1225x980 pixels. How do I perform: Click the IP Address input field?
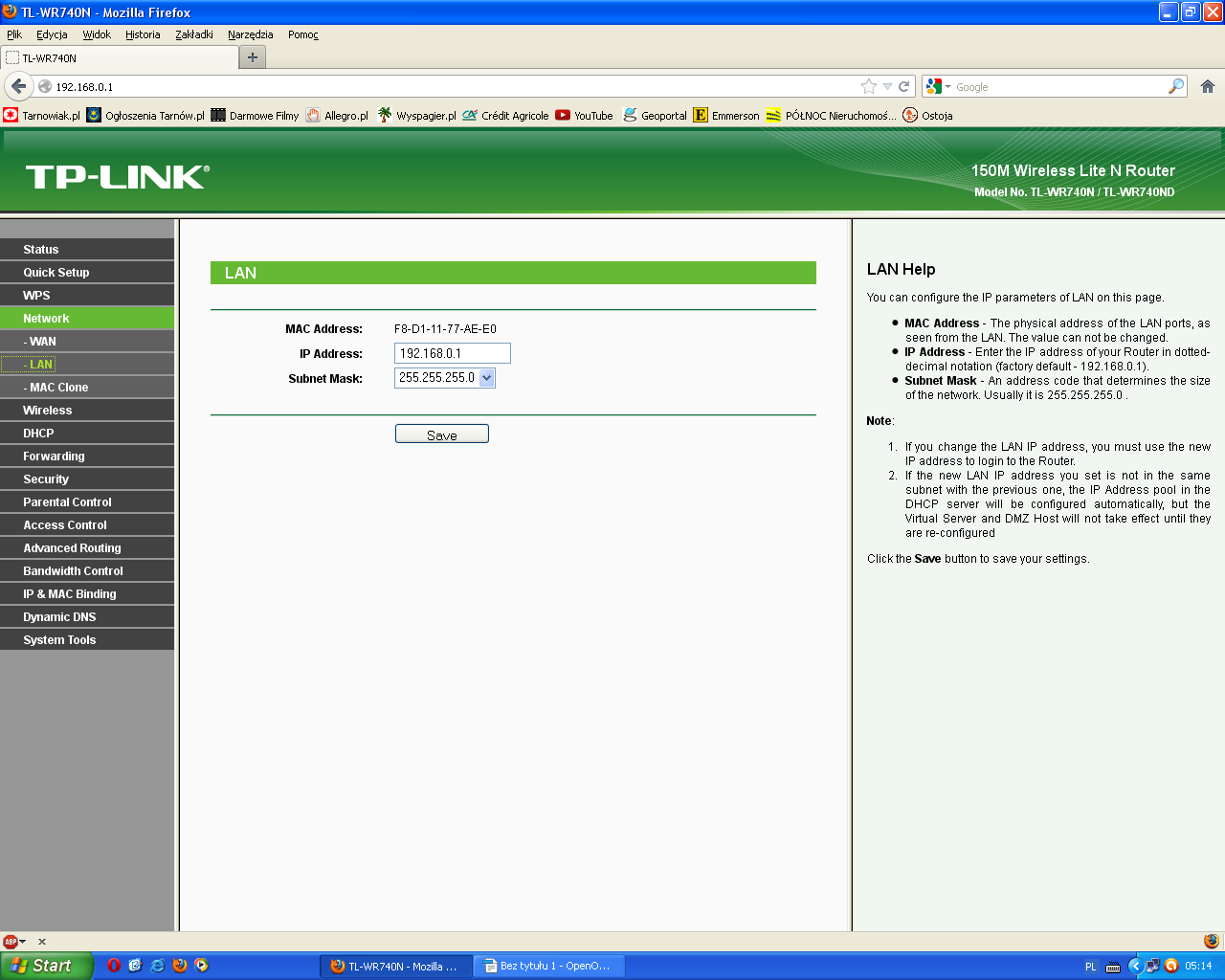point(452,353)
